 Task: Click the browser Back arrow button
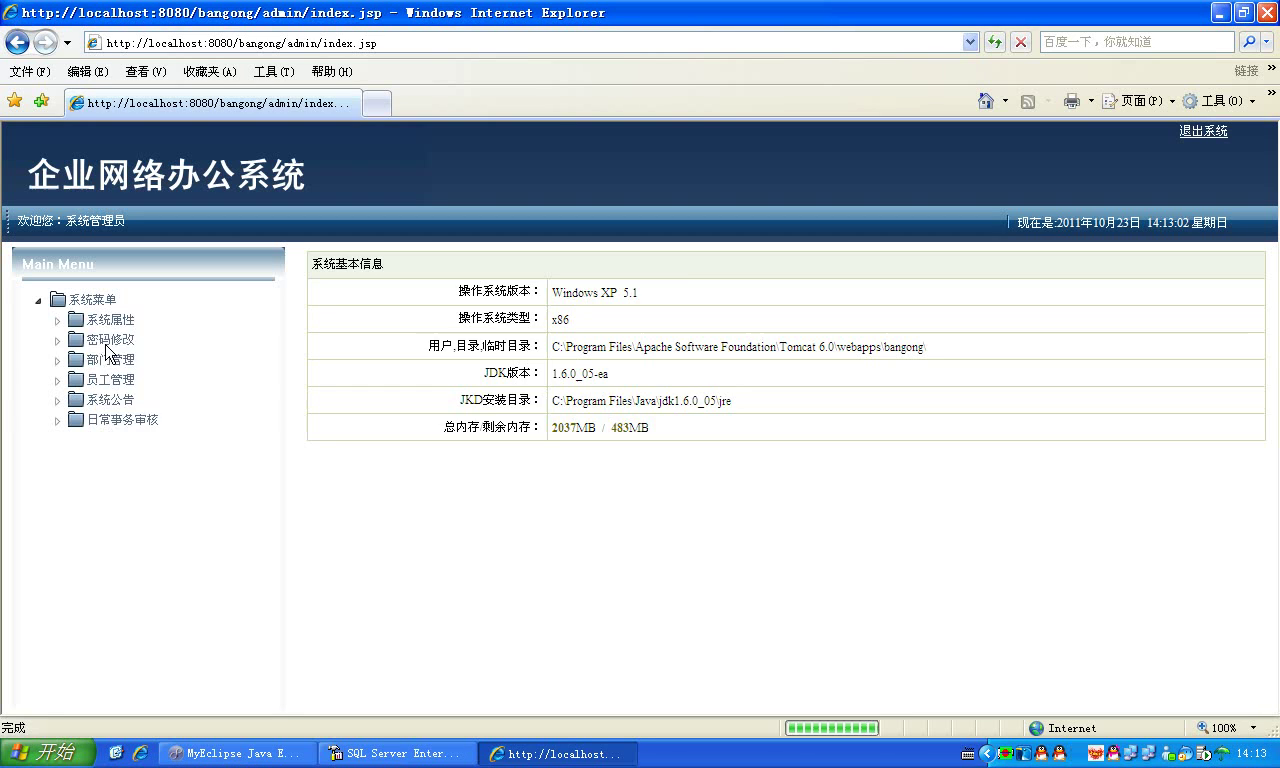[x=17, y=42]
